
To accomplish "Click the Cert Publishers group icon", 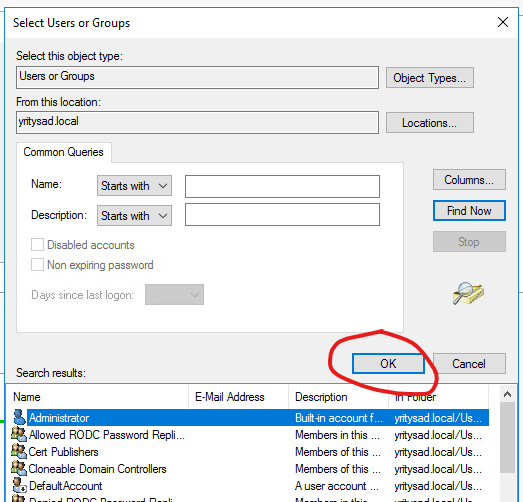I will pyautogui.click(x=19, y=451).
